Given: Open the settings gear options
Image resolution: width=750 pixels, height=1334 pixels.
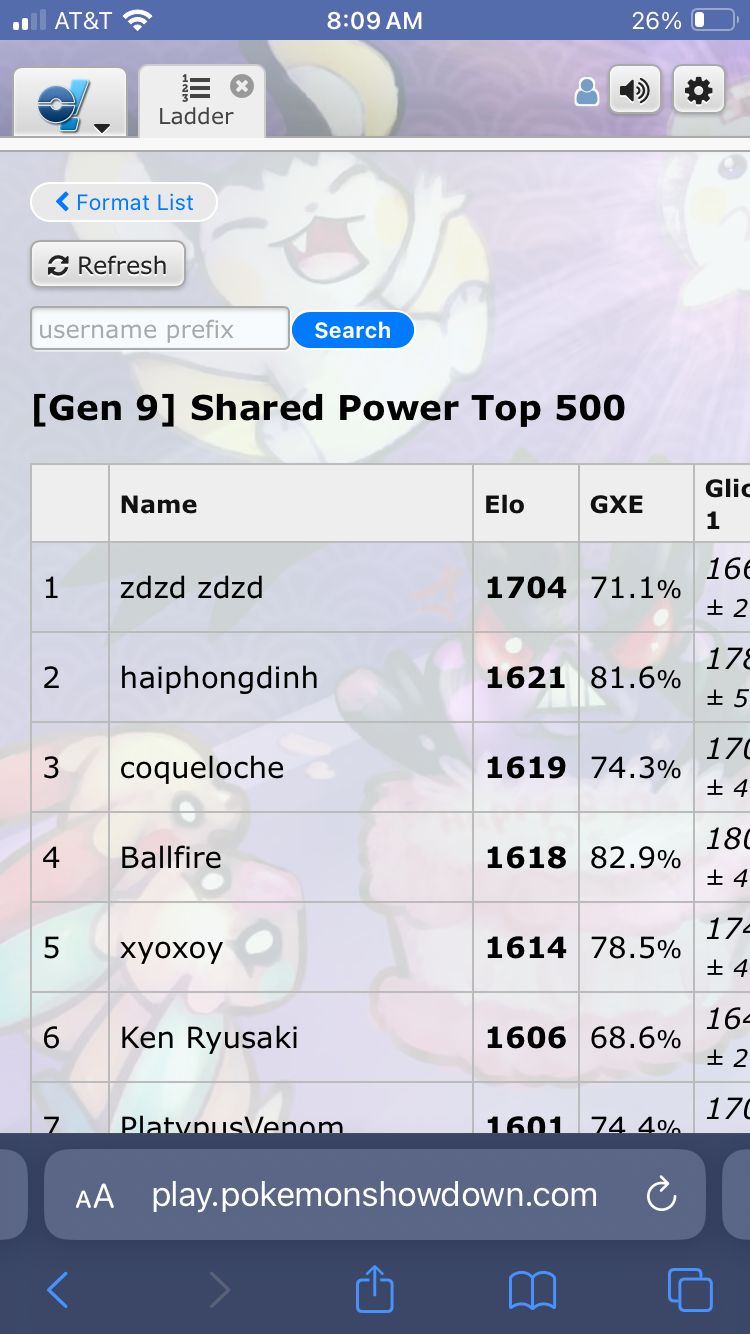Looking at the screenshot, I should pyautogui.click(x=698, y=92).
